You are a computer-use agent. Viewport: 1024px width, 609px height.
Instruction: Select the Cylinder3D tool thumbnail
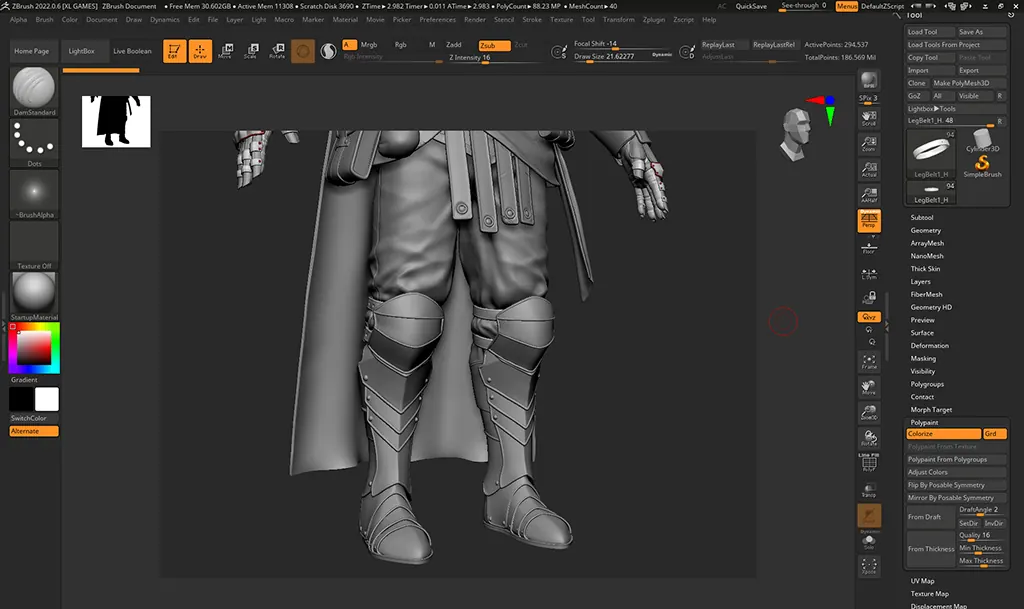[x=982, y=140]
